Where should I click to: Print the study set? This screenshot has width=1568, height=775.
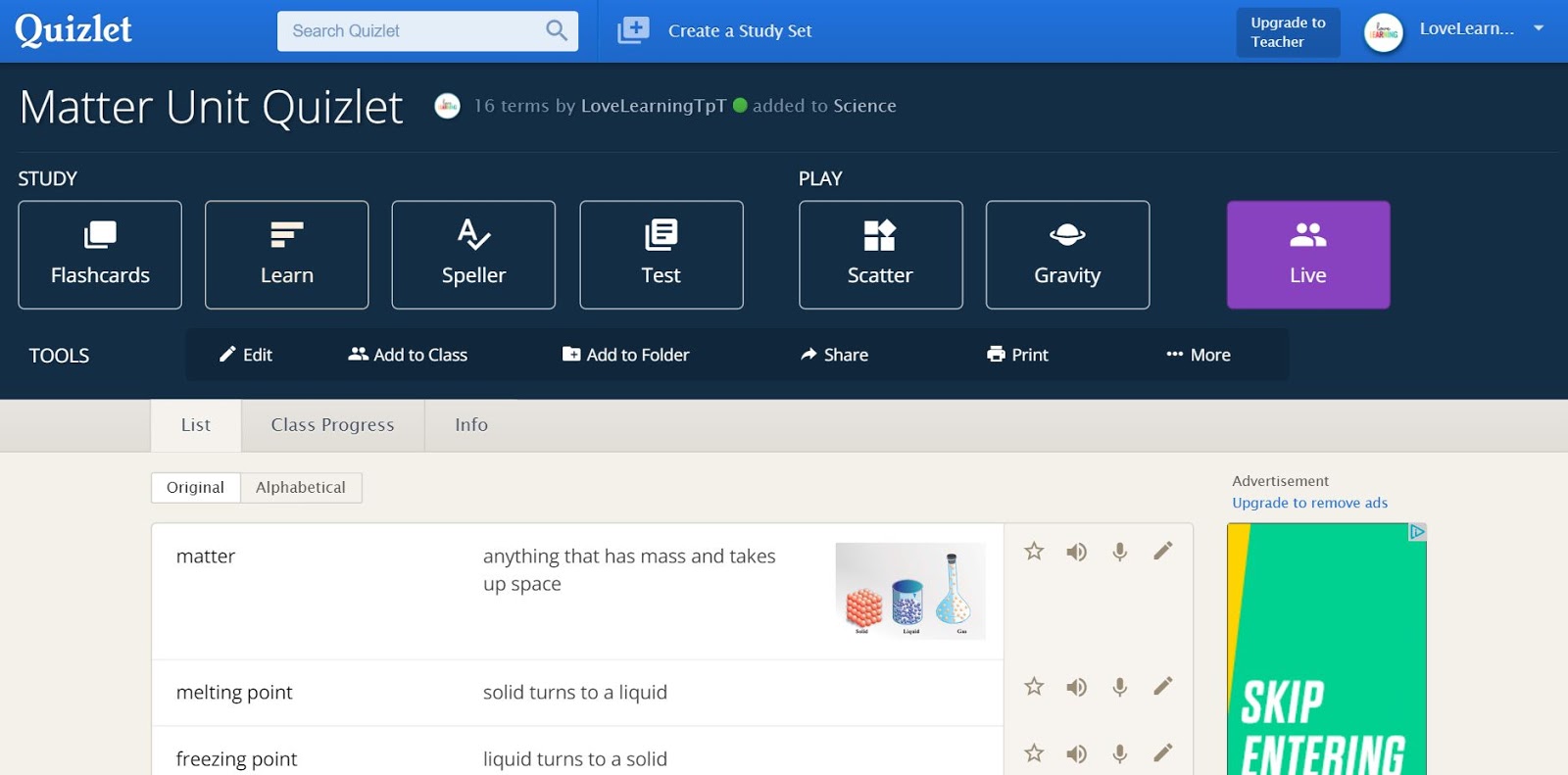pos(1017,355)
